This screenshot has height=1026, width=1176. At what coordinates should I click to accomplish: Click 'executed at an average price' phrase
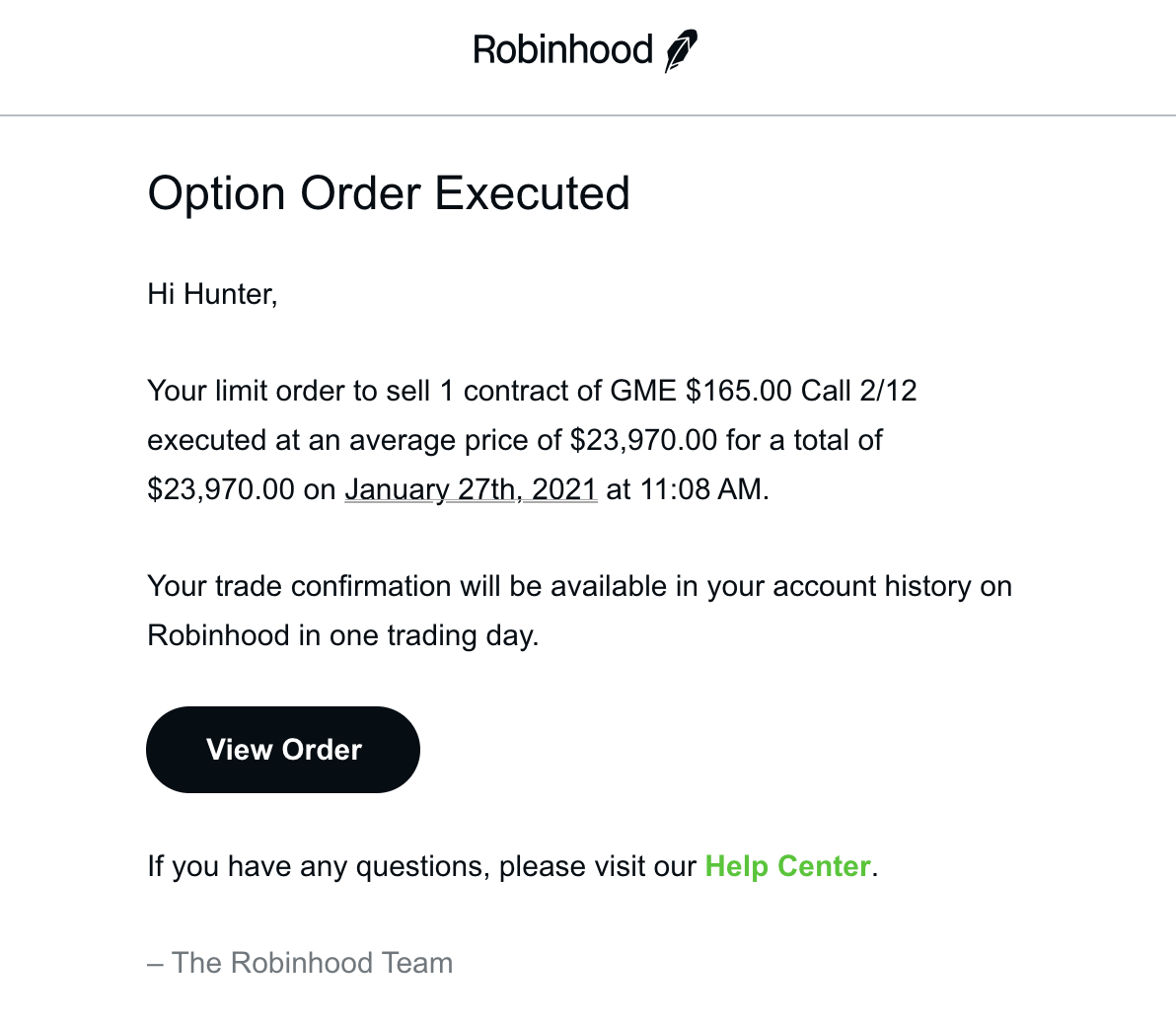click(354, 440)
